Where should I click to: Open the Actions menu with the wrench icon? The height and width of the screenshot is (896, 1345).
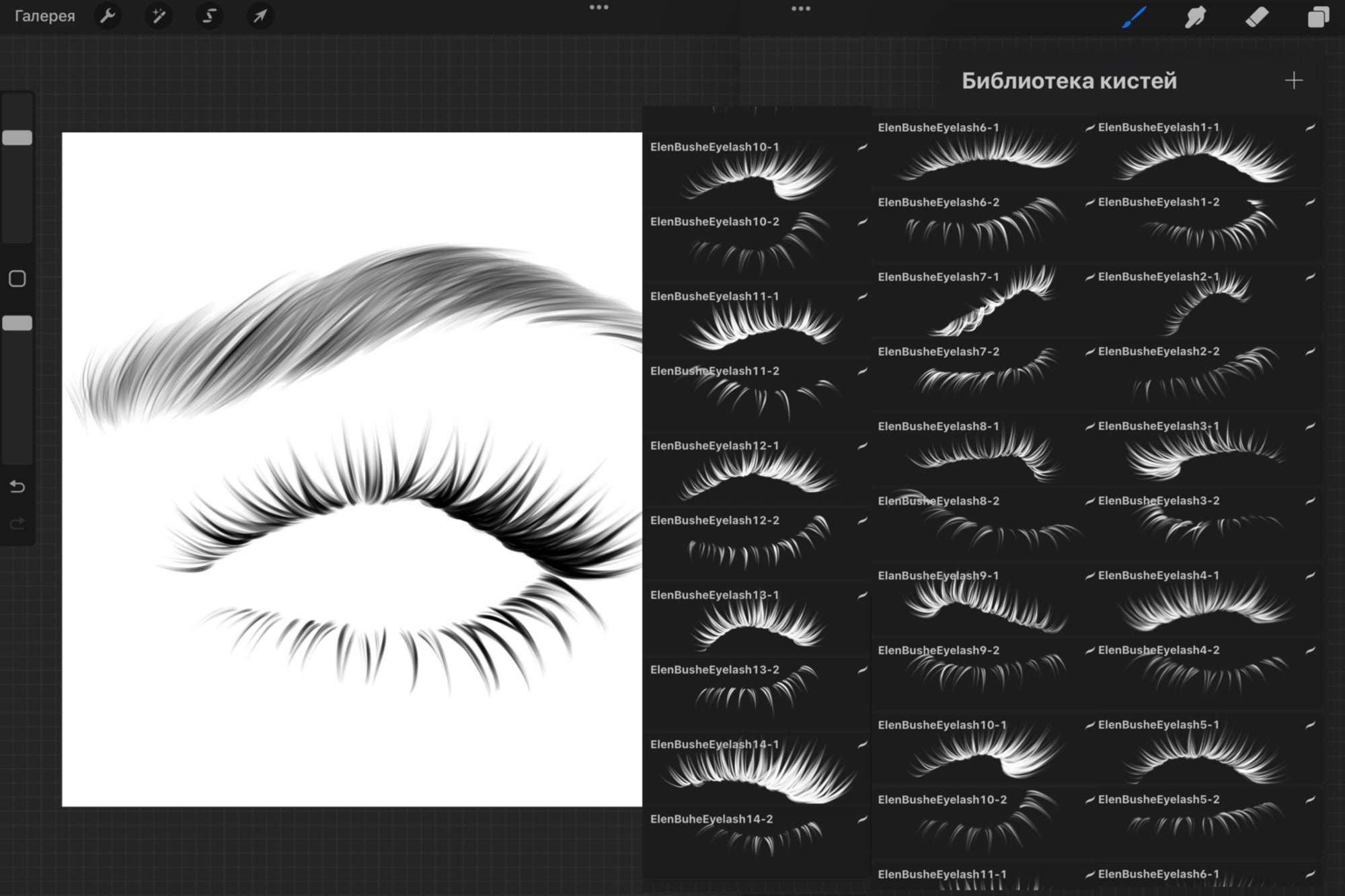(x=108, y=17)
